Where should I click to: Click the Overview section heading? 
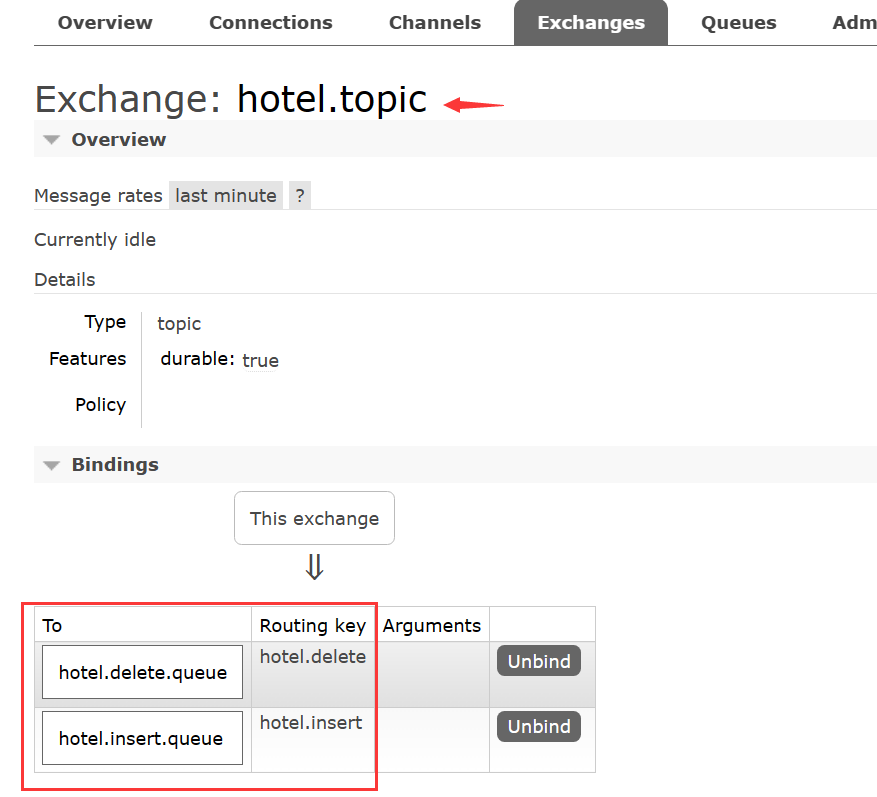point(119,140)
